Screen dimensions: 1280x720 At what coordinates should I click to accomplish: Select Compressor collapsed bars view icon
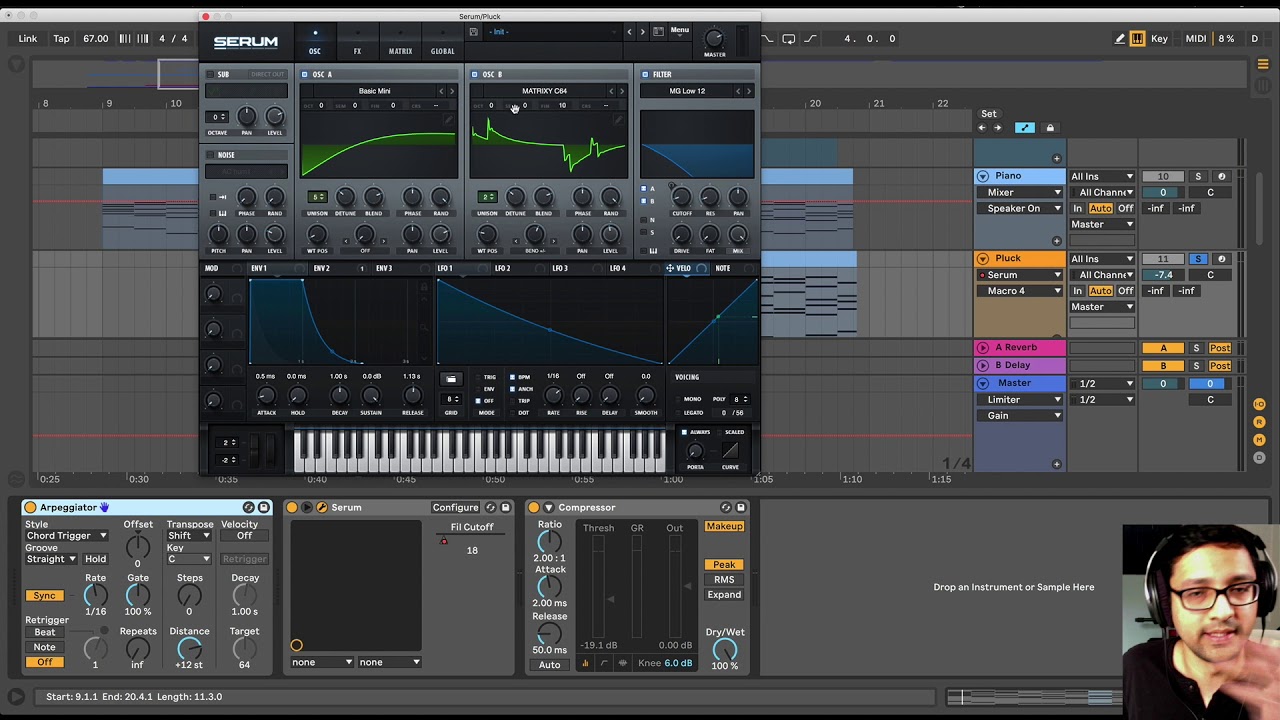[x=586, y=663]
